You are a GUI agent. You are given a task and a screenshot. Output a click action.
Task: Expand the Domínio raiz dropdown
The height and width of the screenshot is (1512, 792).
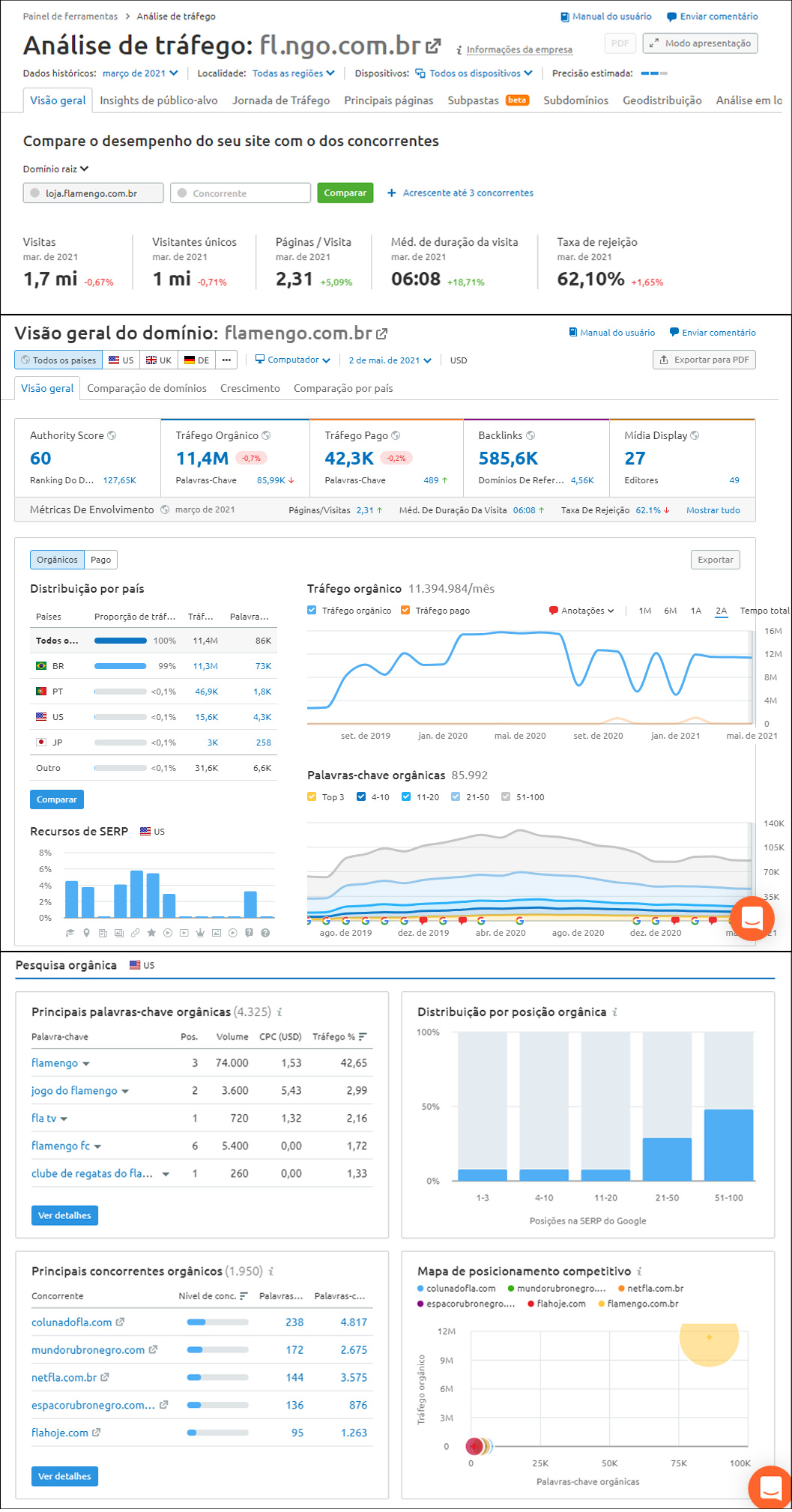tap(55, 169)
